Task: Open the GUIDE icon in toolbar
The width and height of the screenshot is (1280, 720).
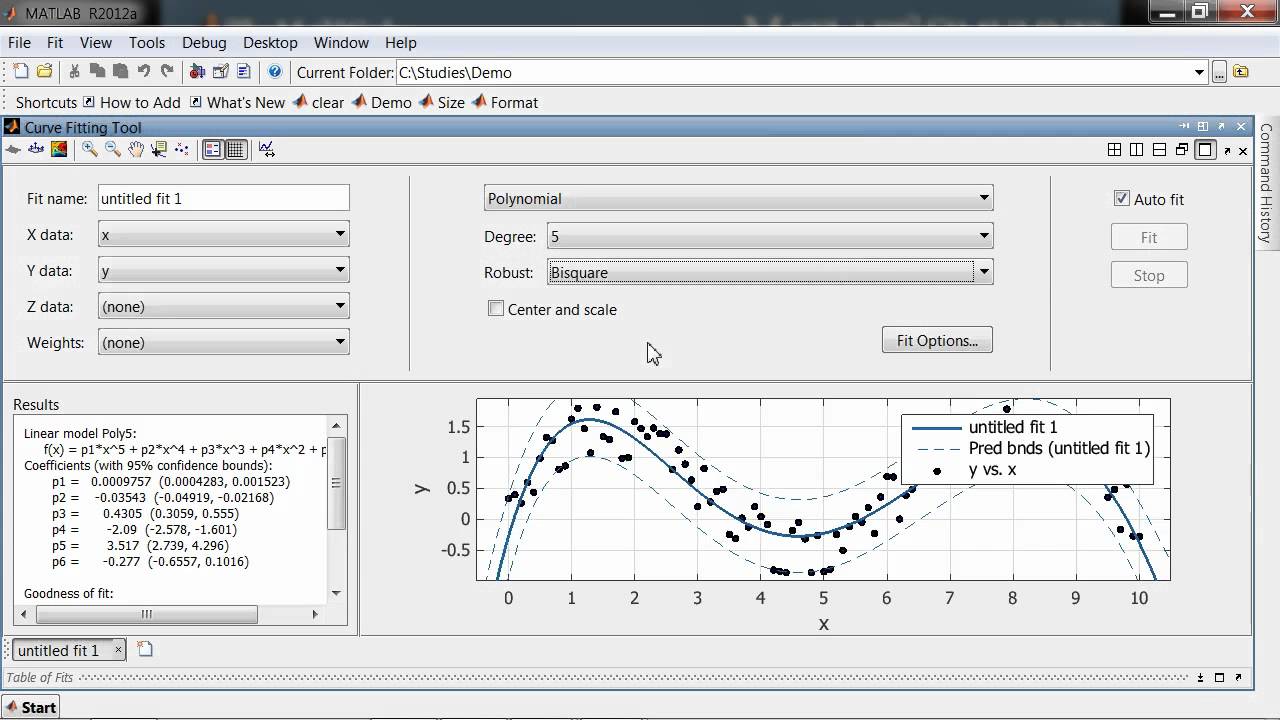Action: point(220,72)
